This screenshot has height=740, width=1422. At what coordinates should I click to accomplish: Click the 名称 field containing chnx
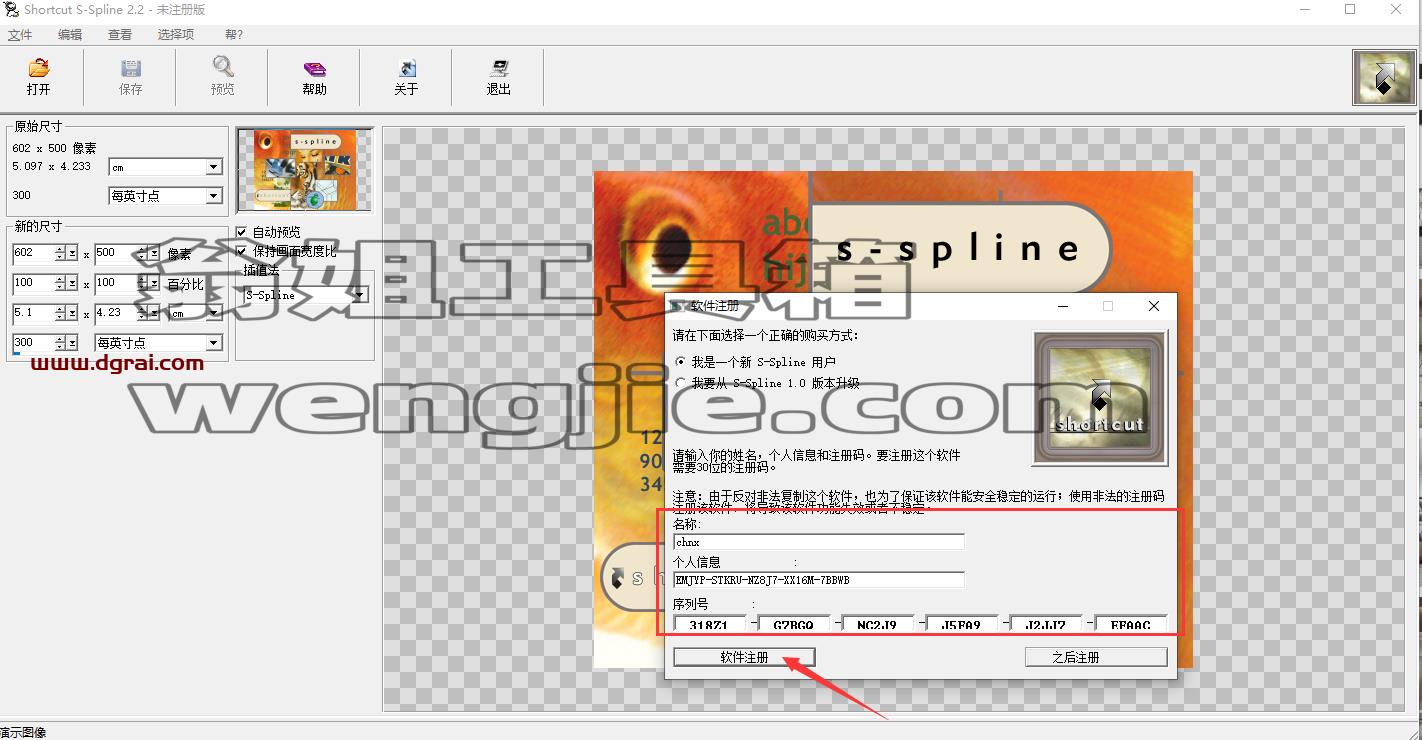tap(819, 542)
